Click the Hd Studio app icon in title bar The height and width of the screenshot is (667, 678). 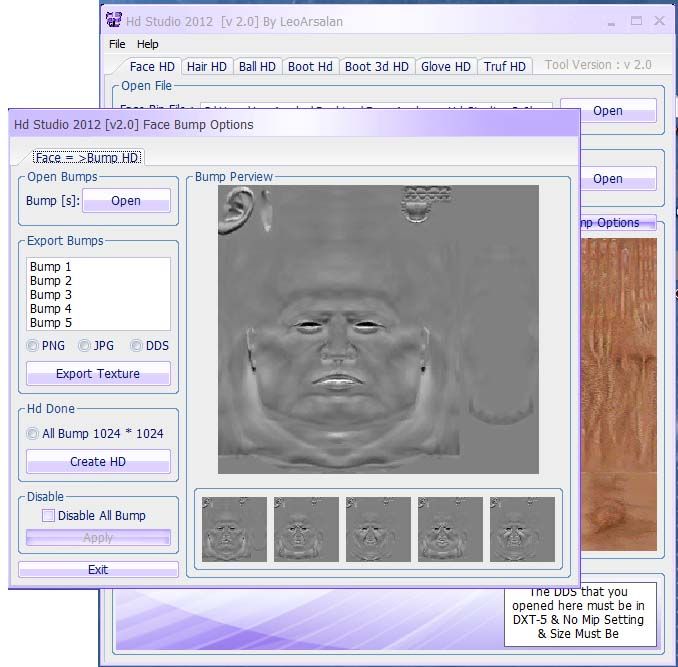115,20
